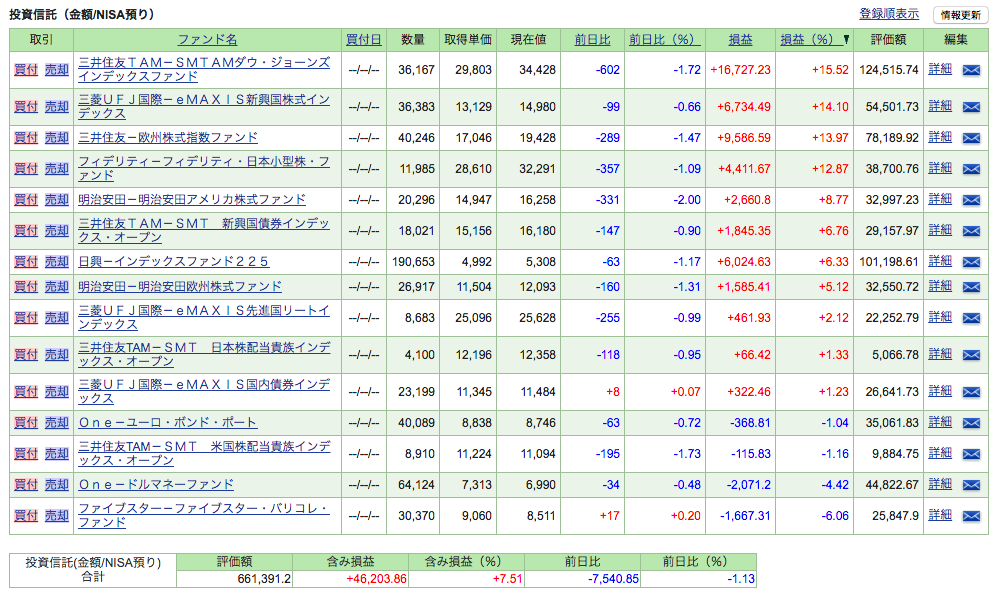1002x599 pixels.
Task: Click mail icon for 明治安田アメリカ株式ファンド row
Action: (x=971, y=199)
